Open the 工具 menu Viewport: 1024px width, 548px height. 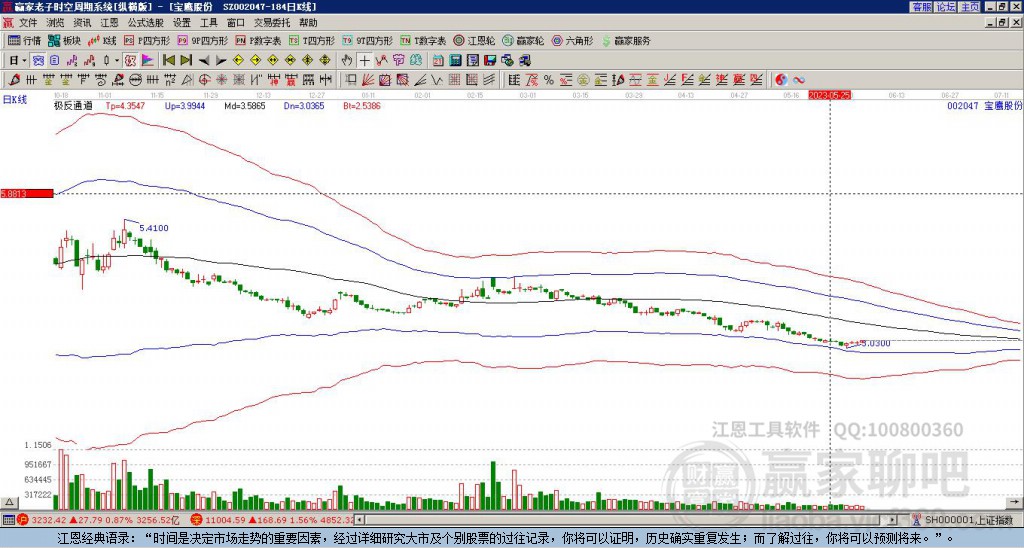209,23
